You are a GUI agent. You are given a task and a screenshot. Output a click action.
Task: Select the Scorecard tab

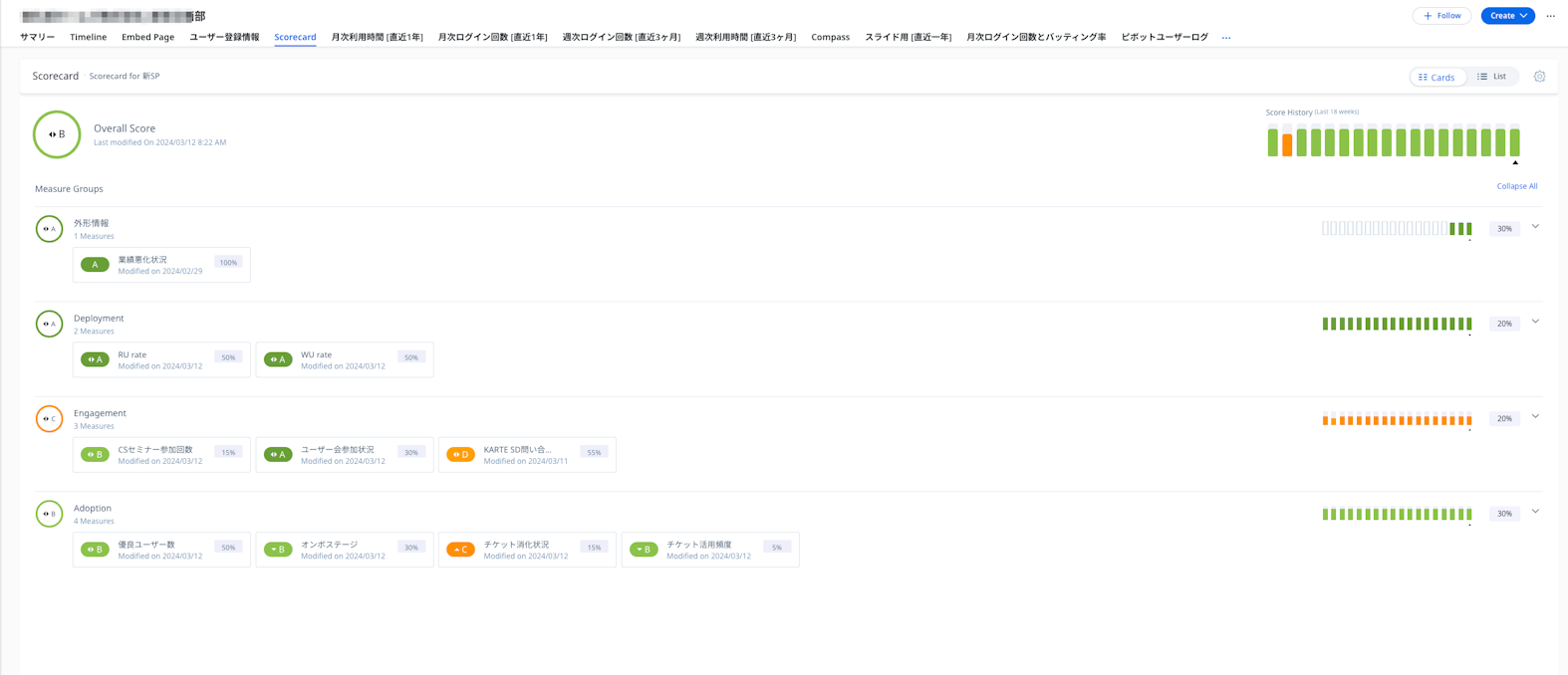point(295,37)
